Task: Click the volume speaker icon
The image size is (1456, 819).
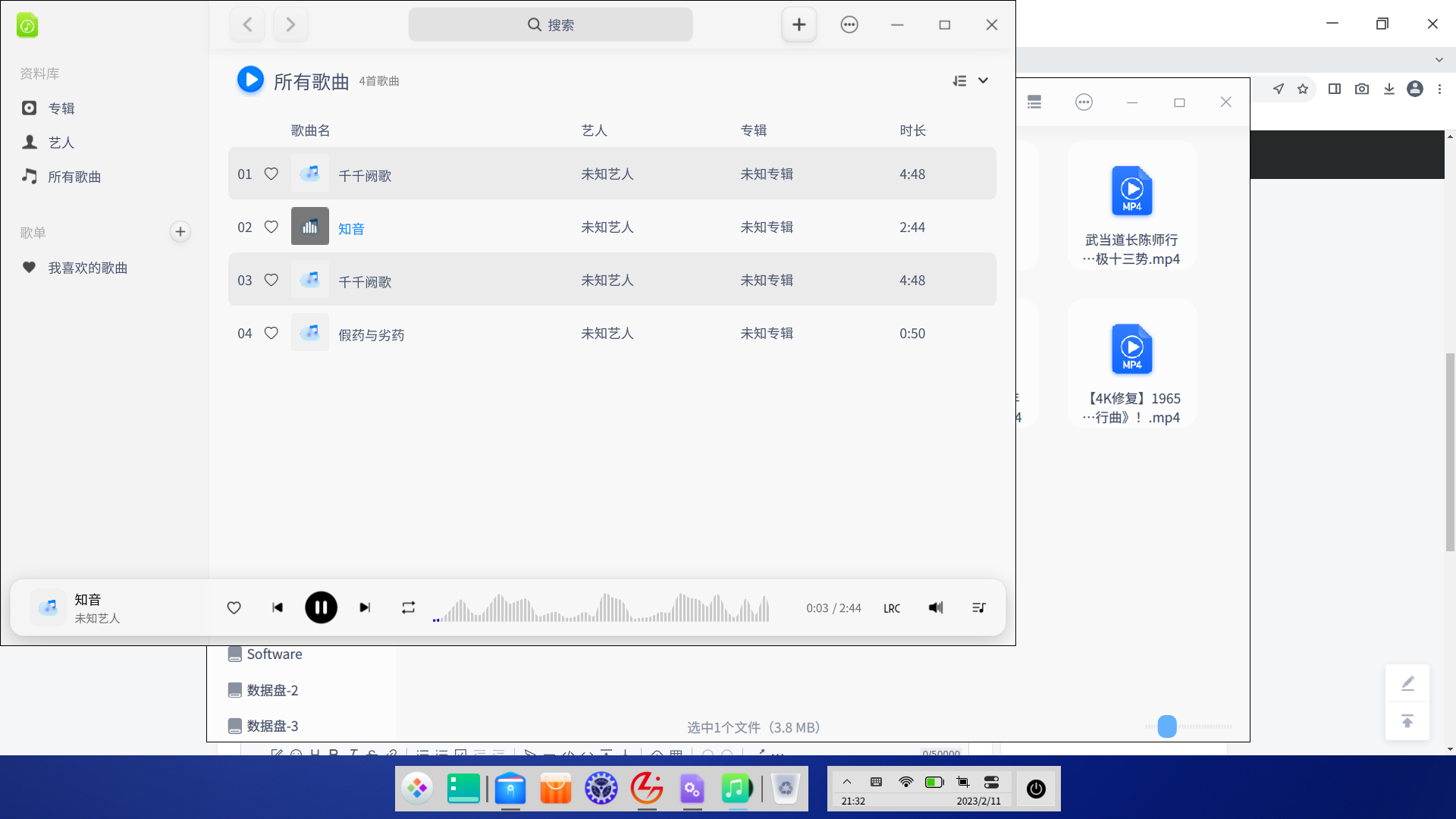Action: [x=936, y=607]
